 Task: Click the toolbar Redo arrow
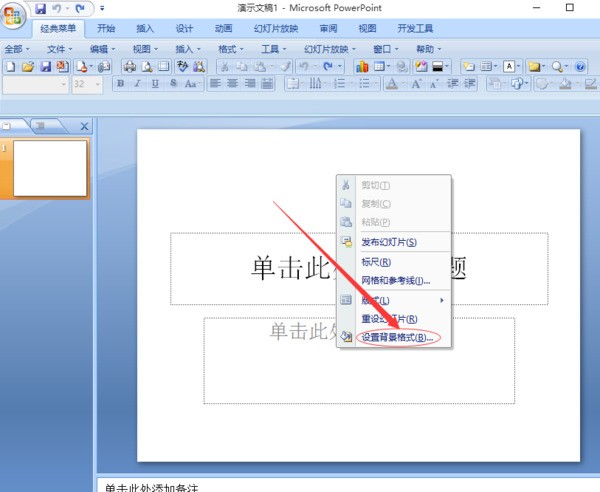point(328,67)
